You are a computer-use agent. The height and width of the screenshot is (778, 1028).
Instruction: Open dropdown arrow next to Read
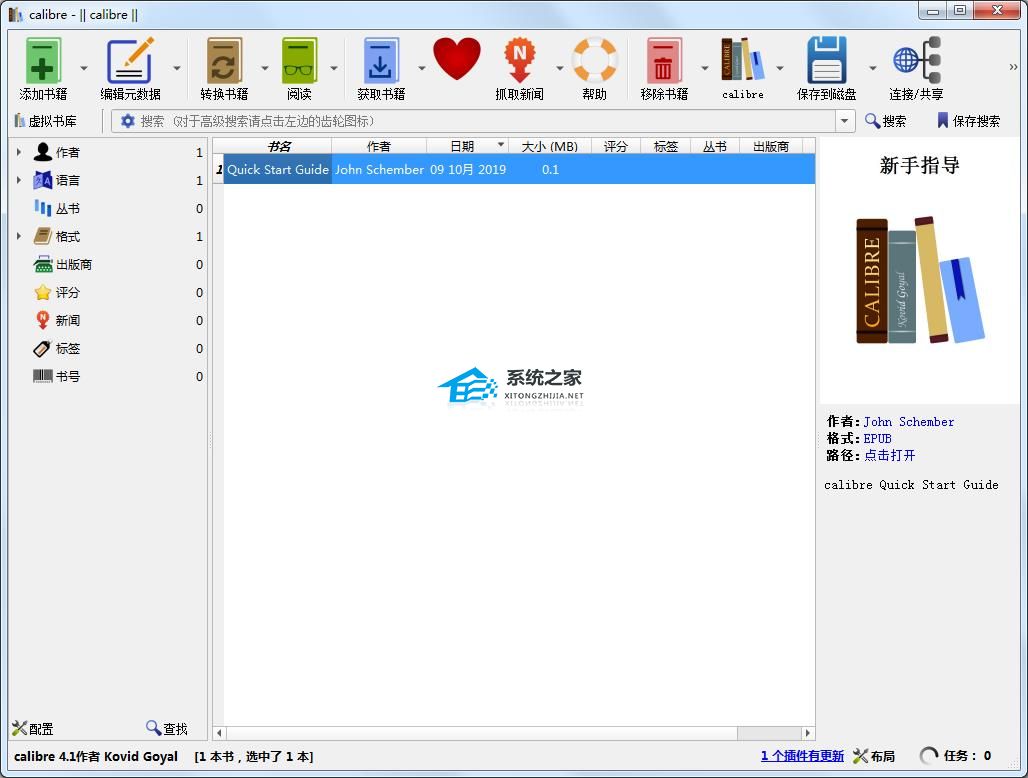tap(334, 68)
